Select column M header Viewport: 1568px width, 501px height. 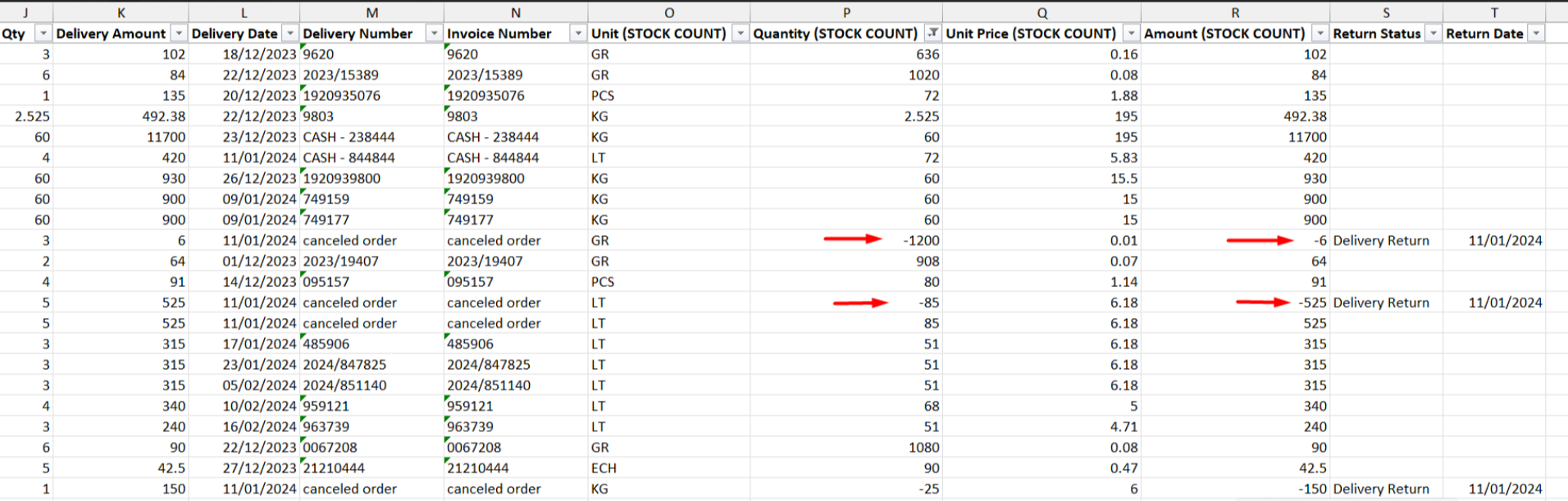click(x=371, y=12)
